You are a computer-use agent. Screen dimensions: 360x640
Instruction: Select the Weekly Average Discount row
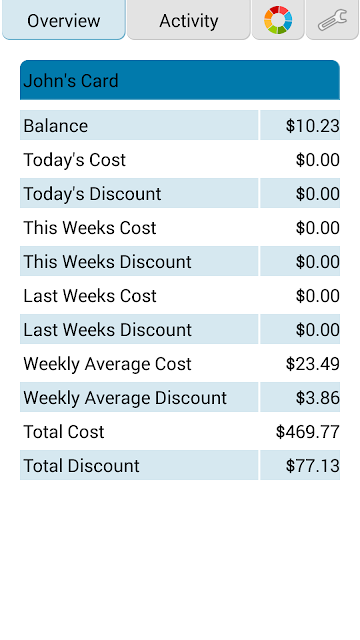tap(180, 398)
